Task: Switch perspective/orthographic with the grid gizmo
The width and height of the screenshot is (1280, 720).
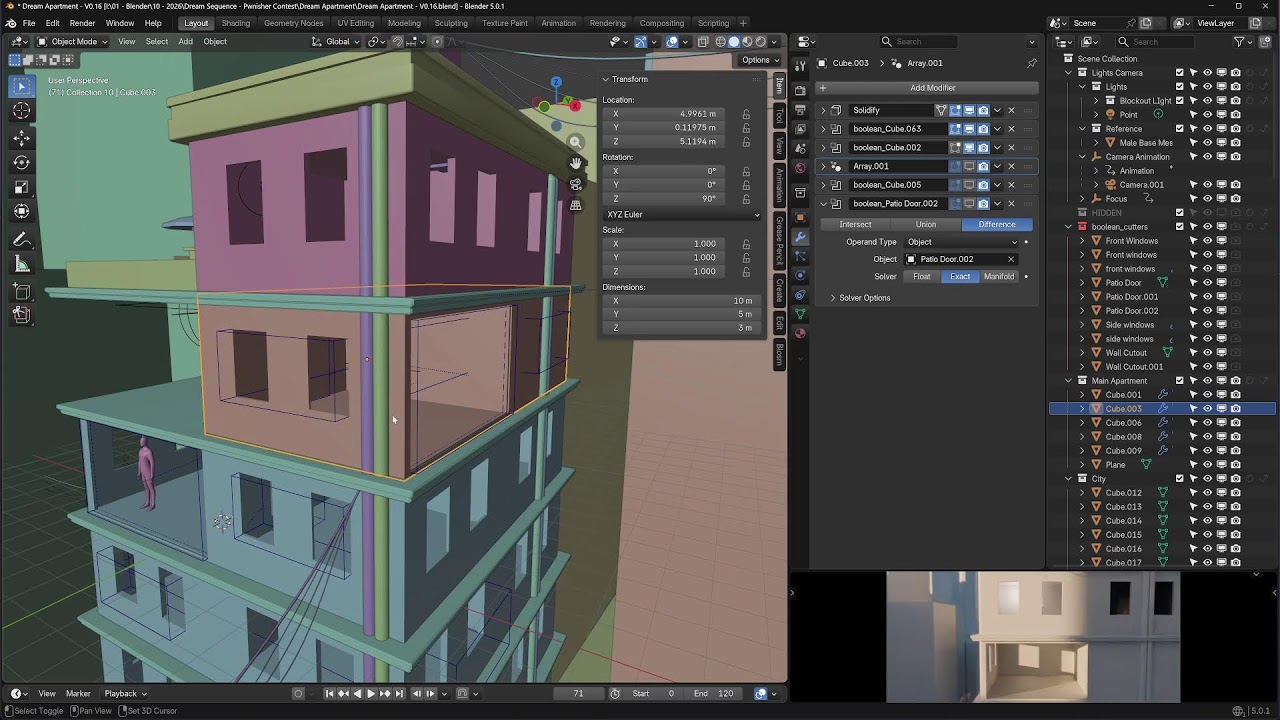Action: pos(575,205)
